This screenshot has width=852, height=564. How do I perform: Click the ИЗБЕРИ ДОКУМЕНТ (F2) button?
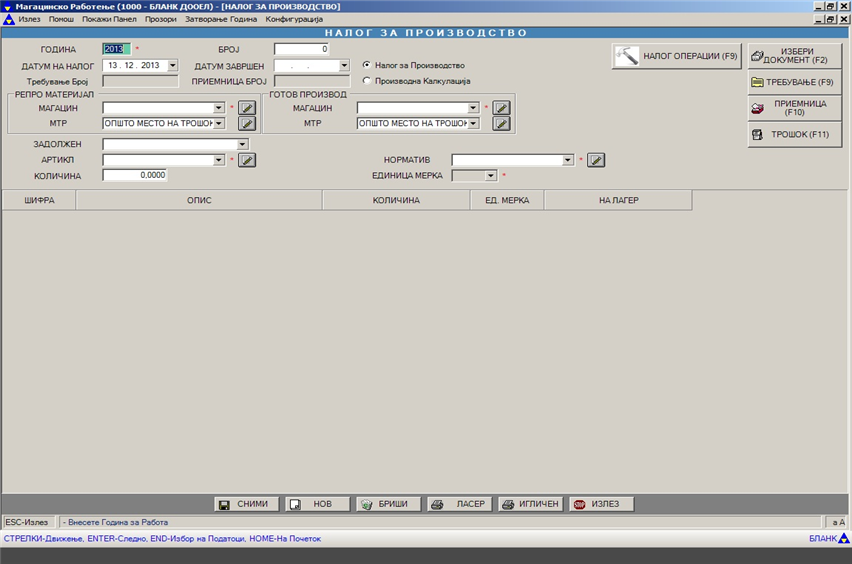click(794, 56)
